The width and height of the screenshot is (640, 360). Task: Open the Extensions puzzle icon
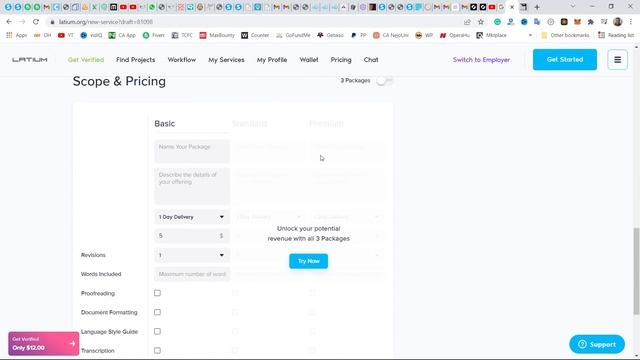coord(591,22)
